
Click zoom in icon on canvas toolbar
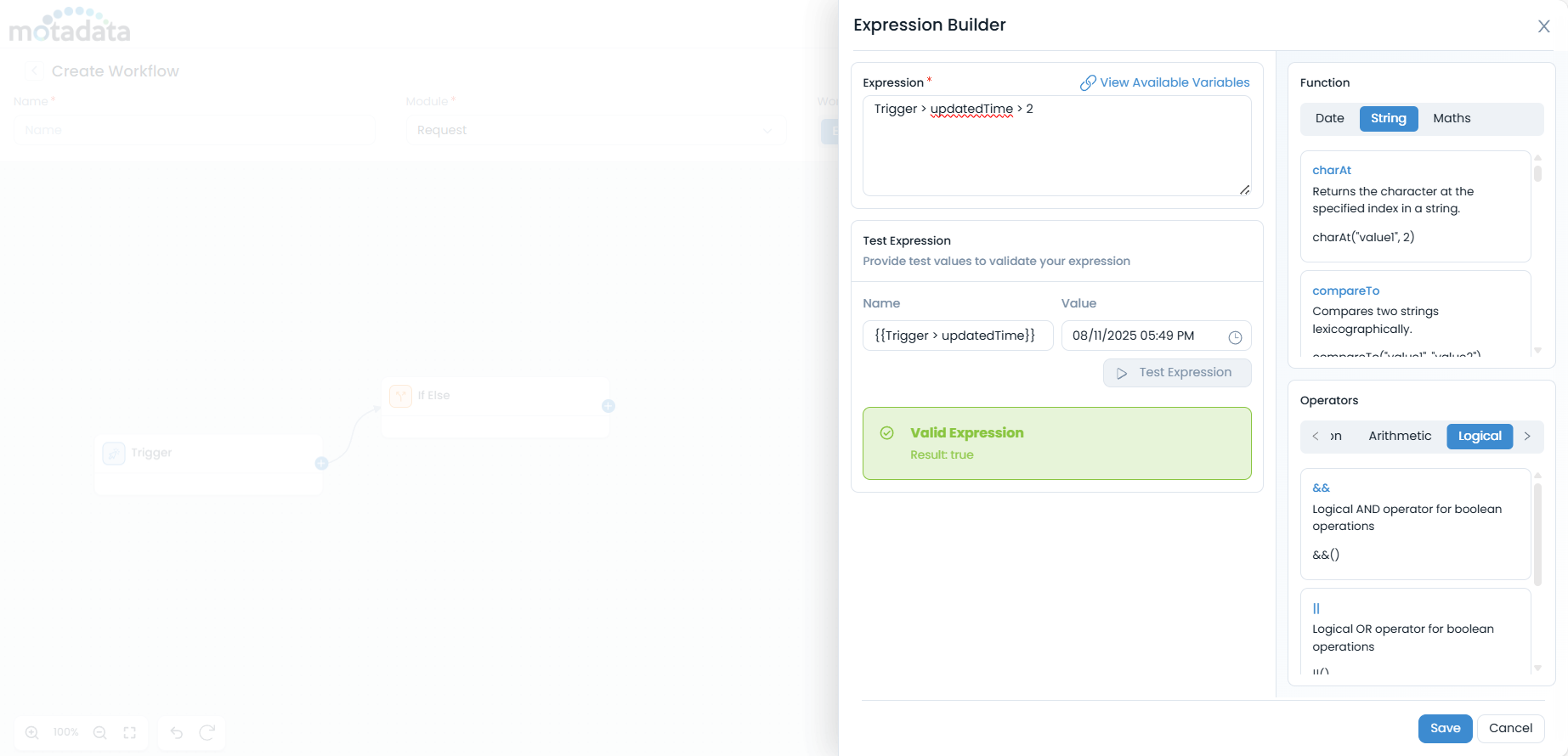(32, 732)
